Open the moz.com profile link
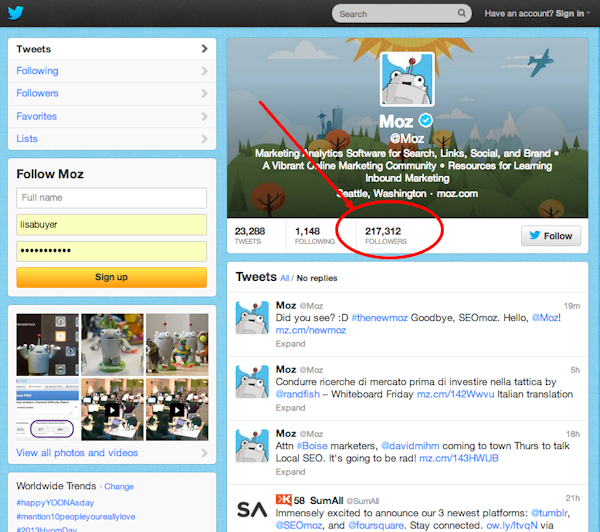The width and height of the screenshot is (600, 532). click(457, 194)
